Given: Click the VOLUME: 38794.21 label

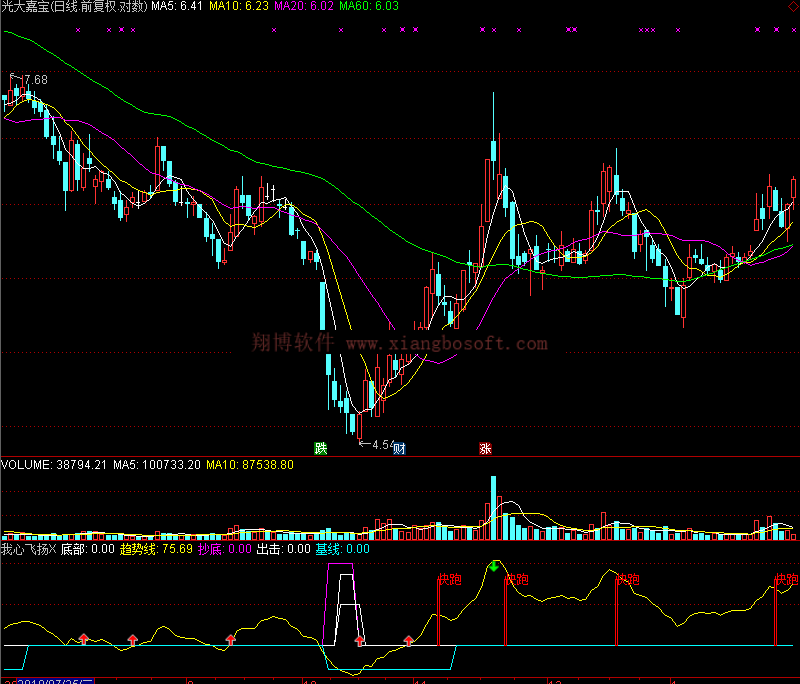Looking at the screenshot, I should click(x=54, y=465).
